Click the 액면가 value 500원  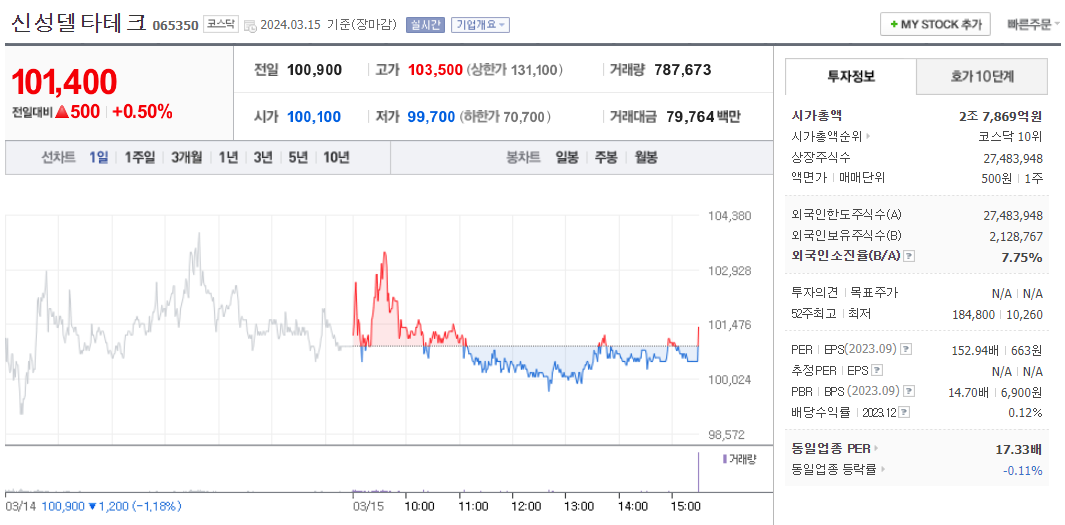click(997, 177)
